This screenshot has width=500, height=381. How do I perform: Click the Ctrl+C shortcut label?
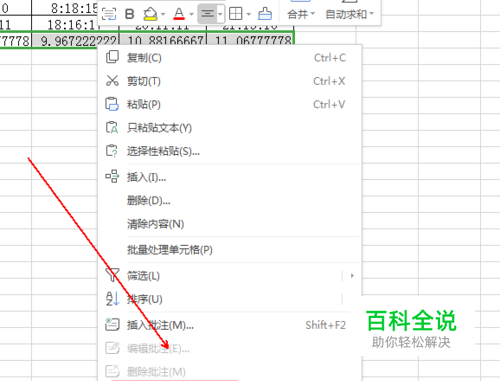[x=330, y=58]
